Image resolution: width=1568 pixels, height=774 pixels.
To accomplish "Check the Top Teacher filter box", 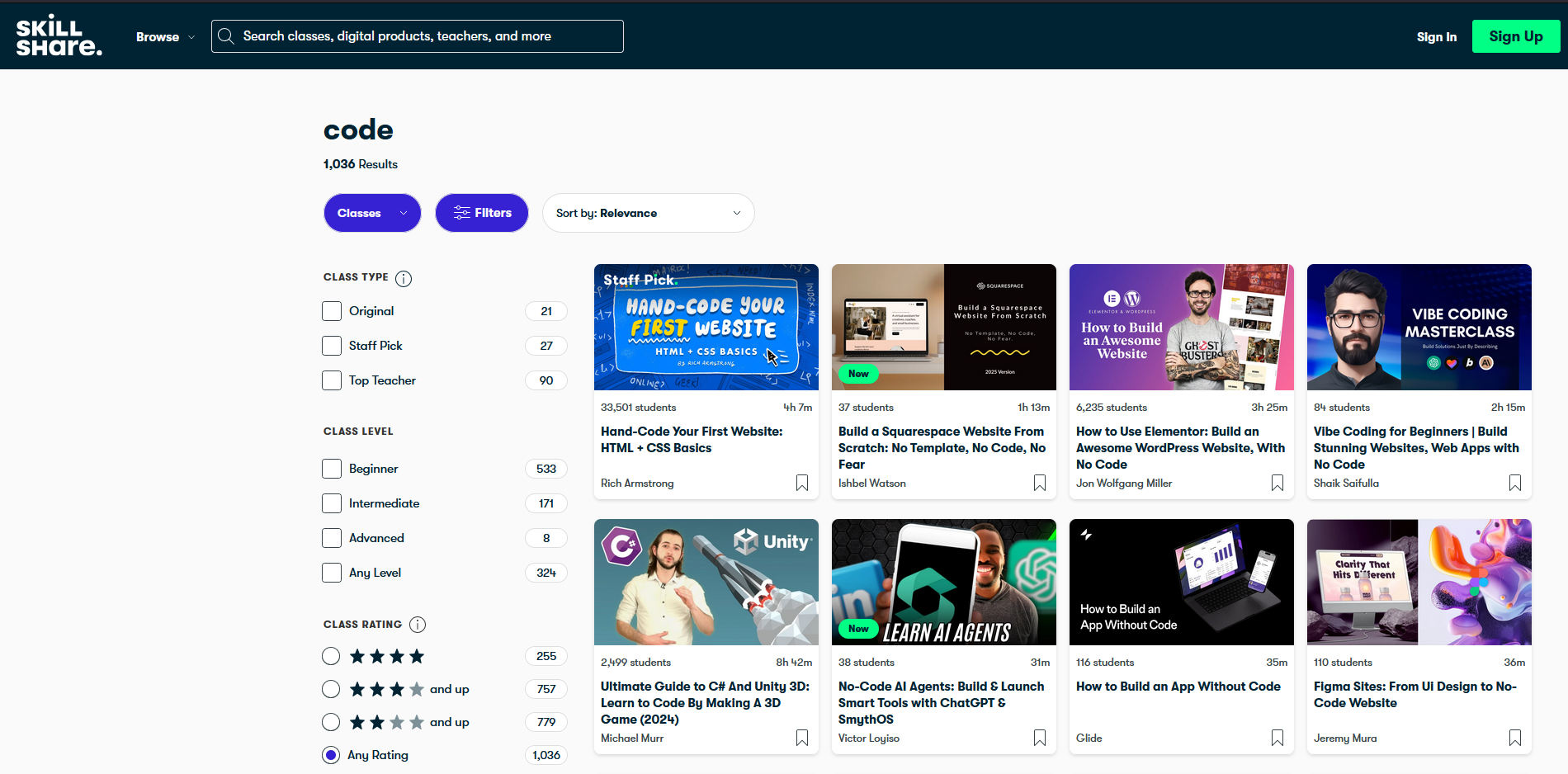I will click(x=332, y=380).
